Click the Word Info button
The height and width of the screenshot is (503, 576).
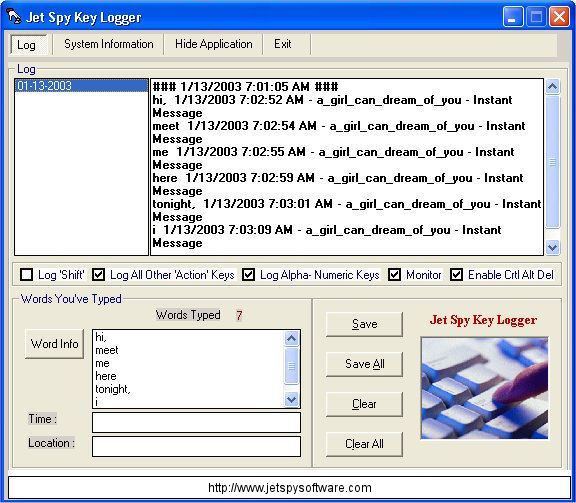[x=54, y=344]
